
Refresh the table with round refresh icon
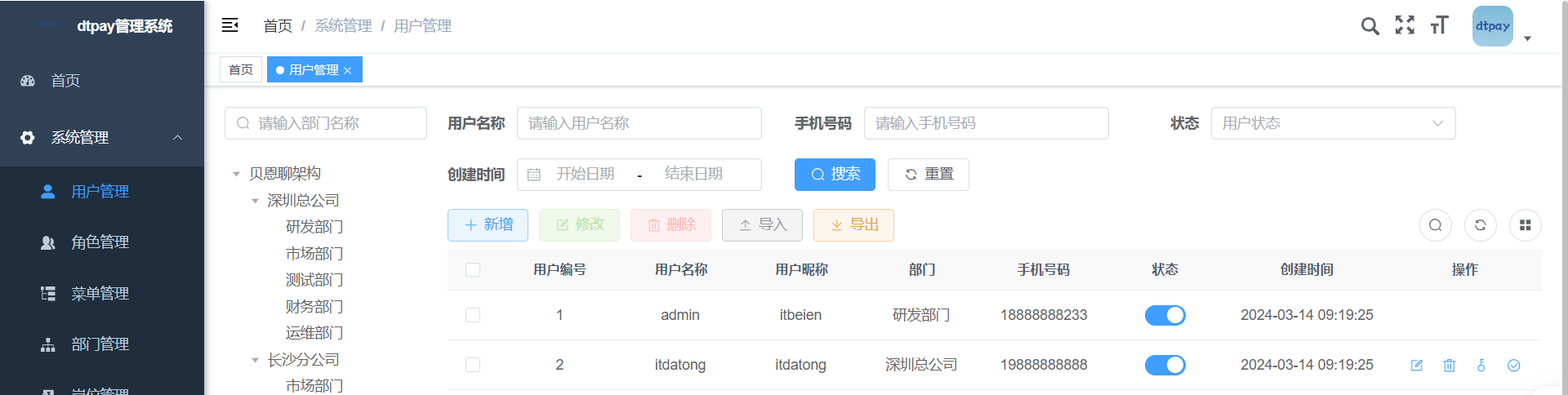coord(1481,225)
